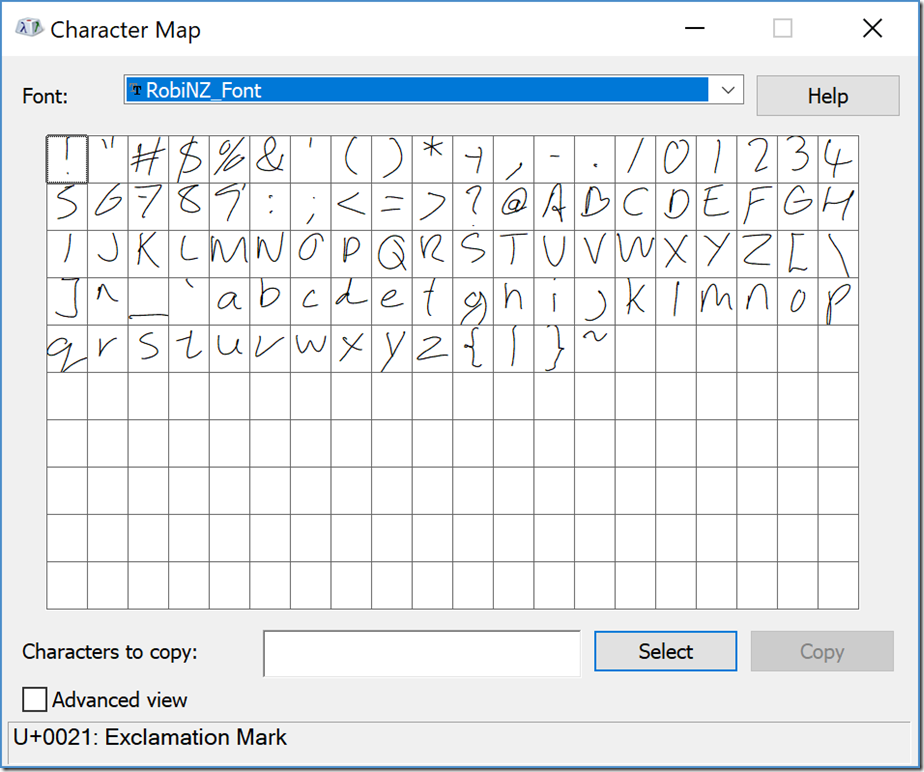
Task: Select the dollar sign glyph
Action: point(189,159)
